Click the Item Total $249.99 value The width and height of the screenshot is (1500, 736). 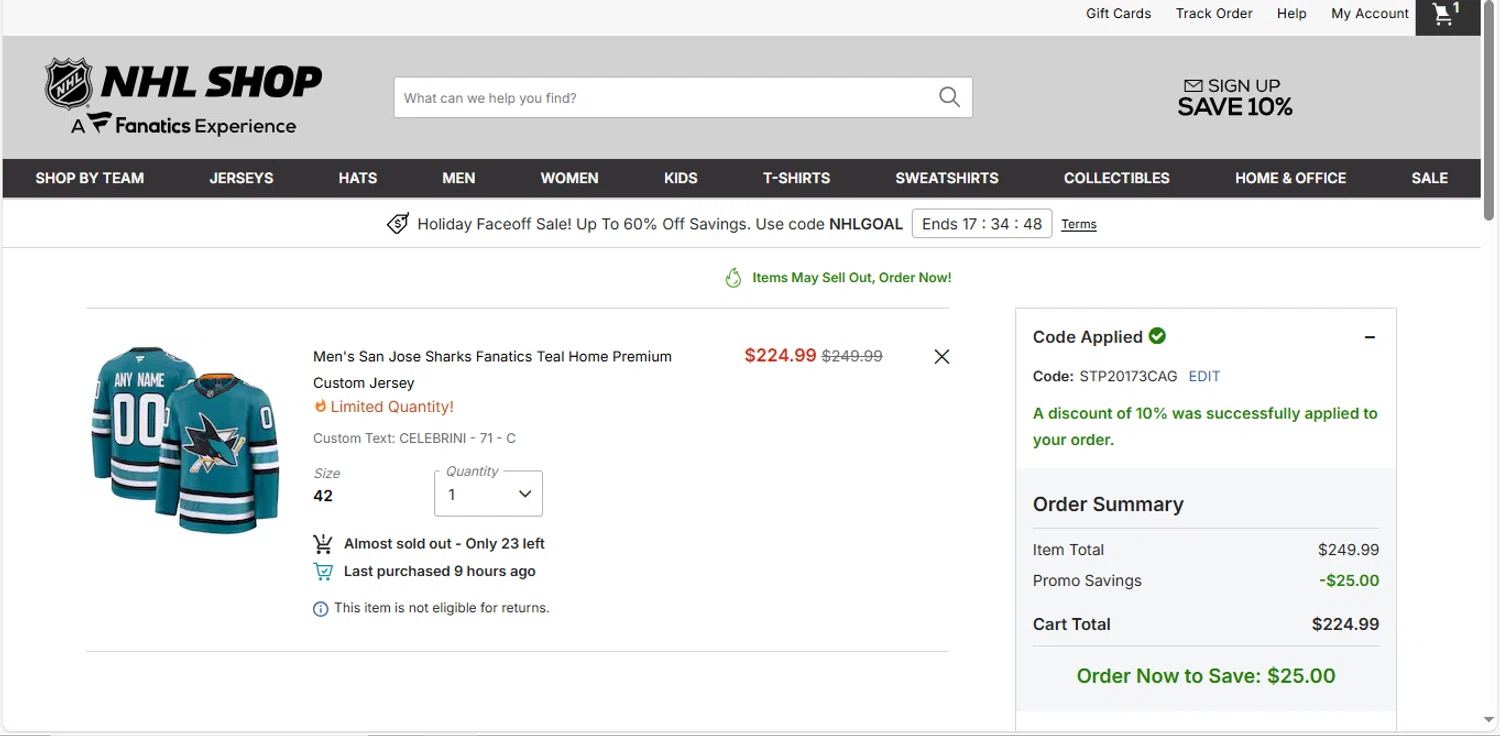1348,550
